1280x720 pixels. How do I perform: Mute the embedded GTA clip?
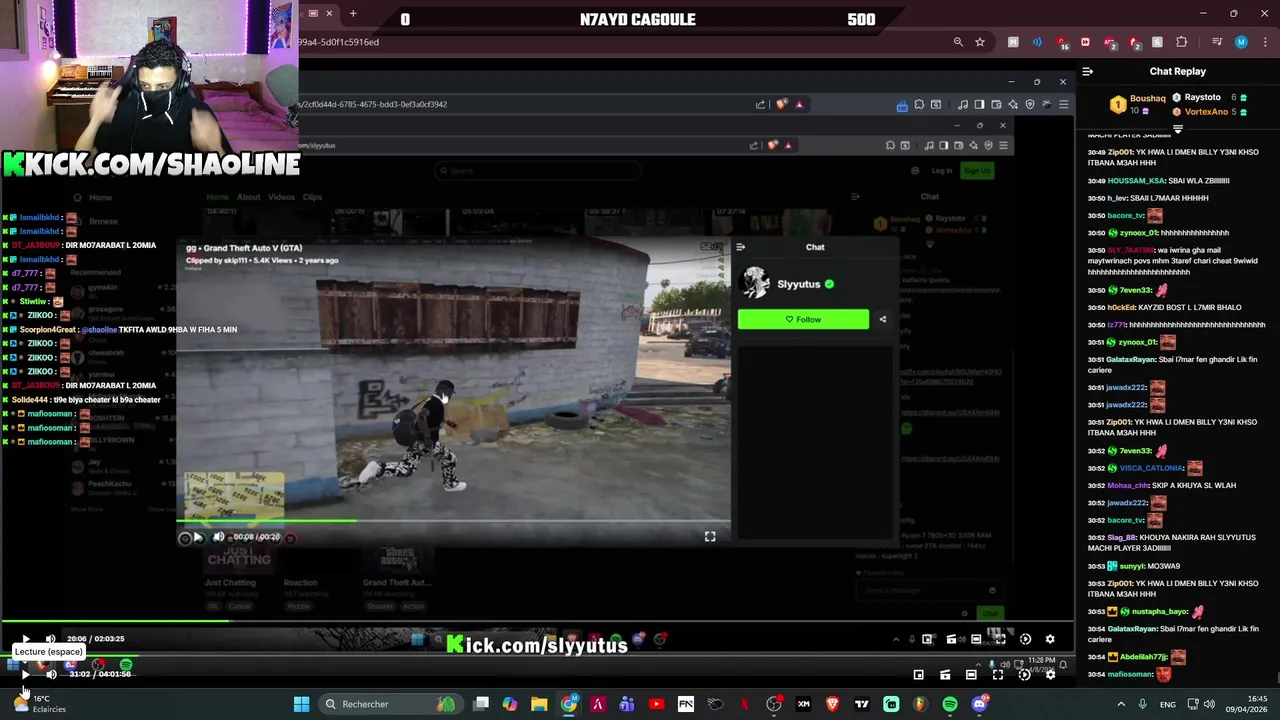click(x=219, y=537)
